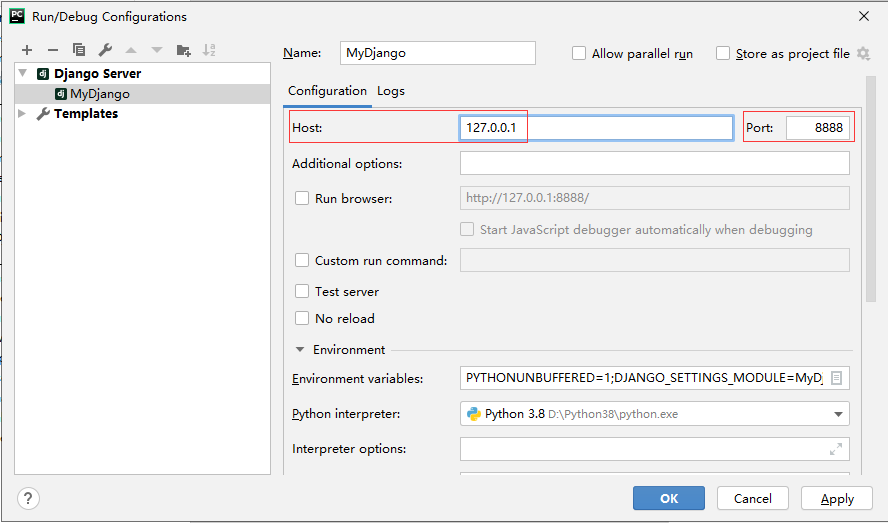Remove configuration with minus icon
This screenshot has width=888, height=523.
point(53,50)
